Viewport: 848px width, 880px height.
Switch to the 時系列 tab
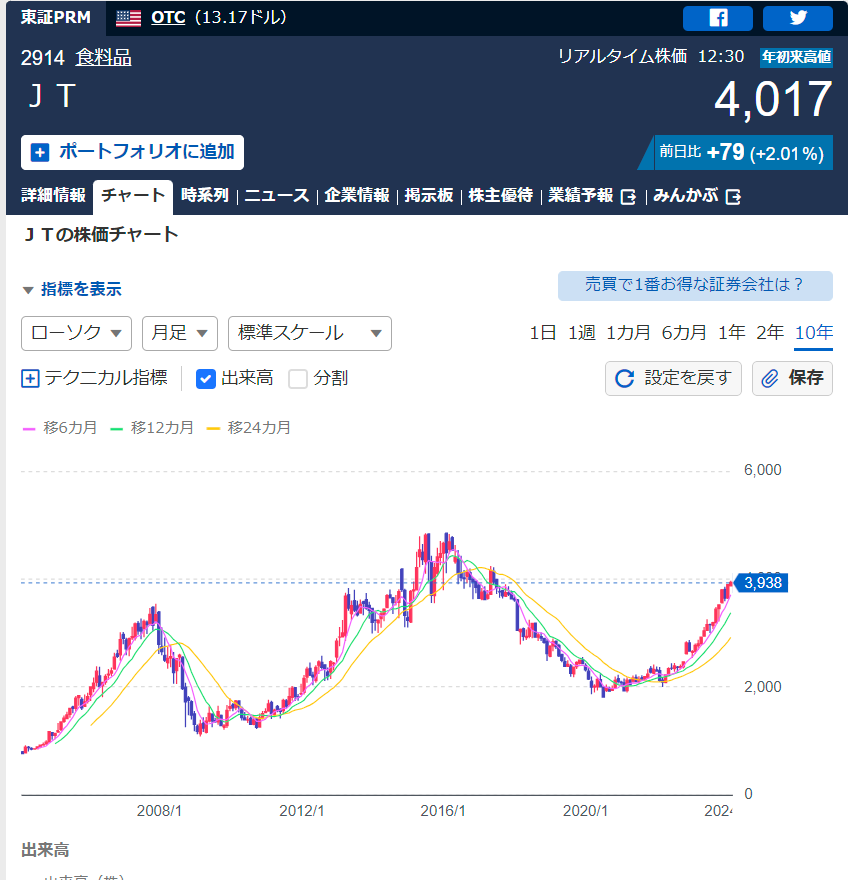click(x=205, y=196)
